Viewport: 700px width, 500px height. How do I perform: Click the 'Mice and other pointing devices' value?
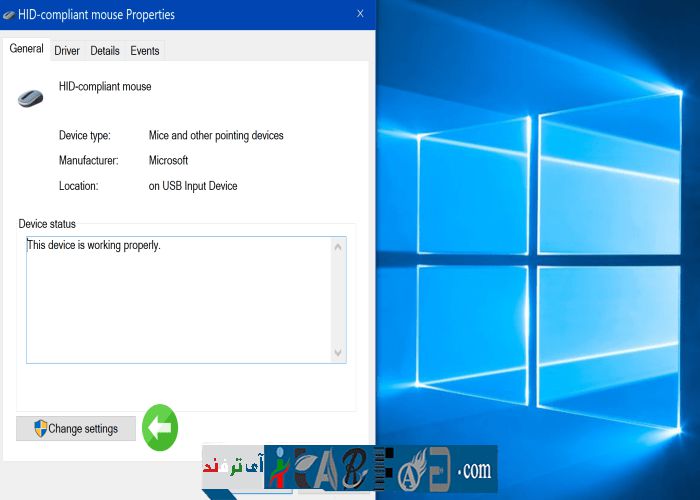point(216,136)
